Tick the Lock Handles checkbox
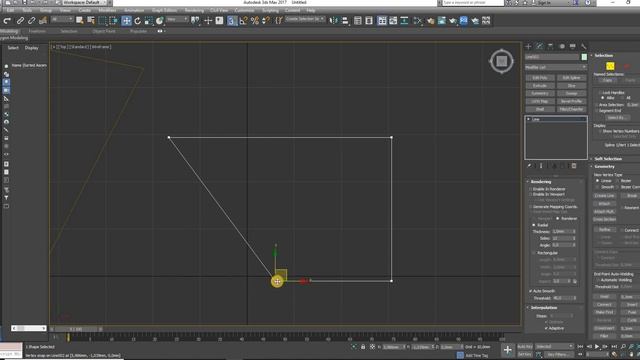Image resolution: width=640 pixels, height=360 pixels. (600, 93)
